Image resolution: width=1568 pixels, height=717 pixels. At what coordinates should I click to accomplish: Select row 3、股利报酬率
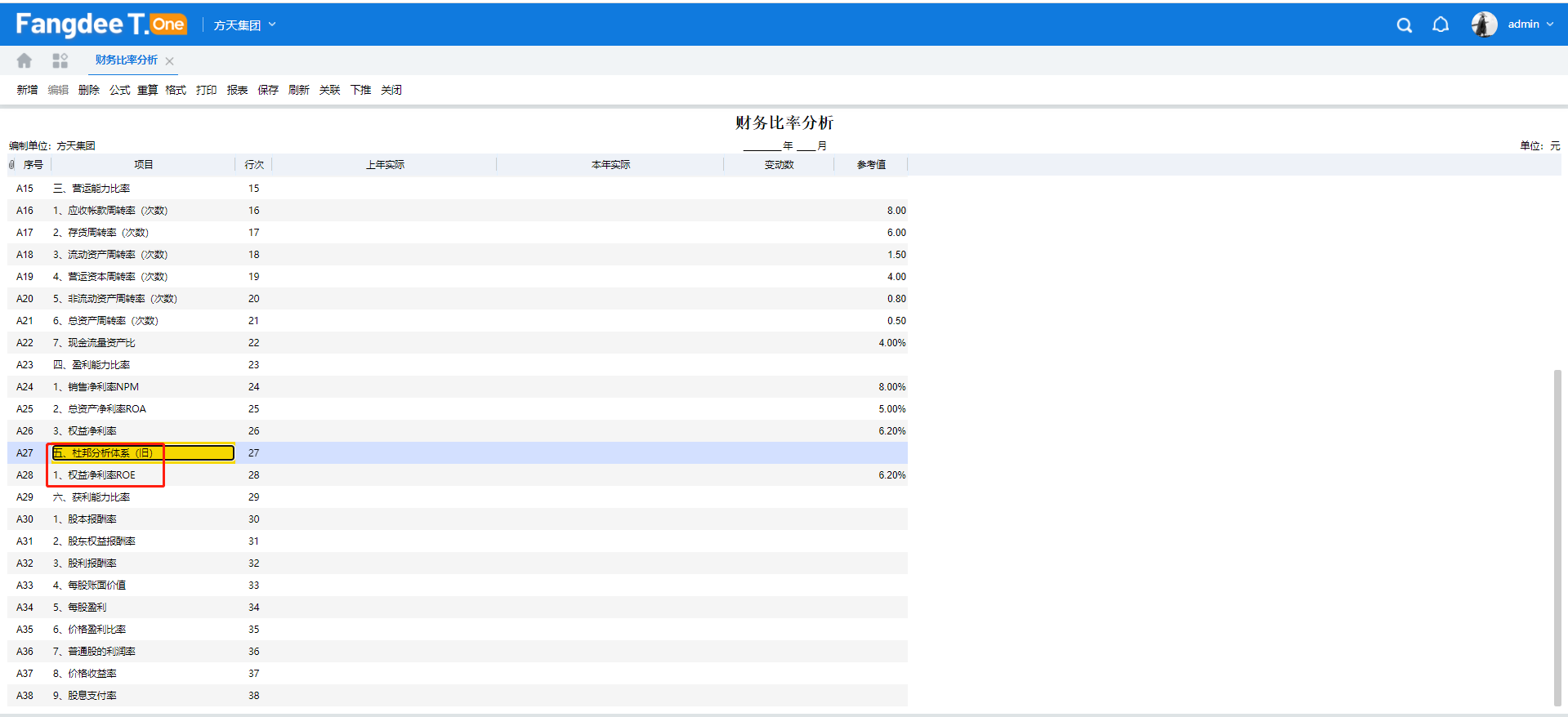(x=458, y=563)
